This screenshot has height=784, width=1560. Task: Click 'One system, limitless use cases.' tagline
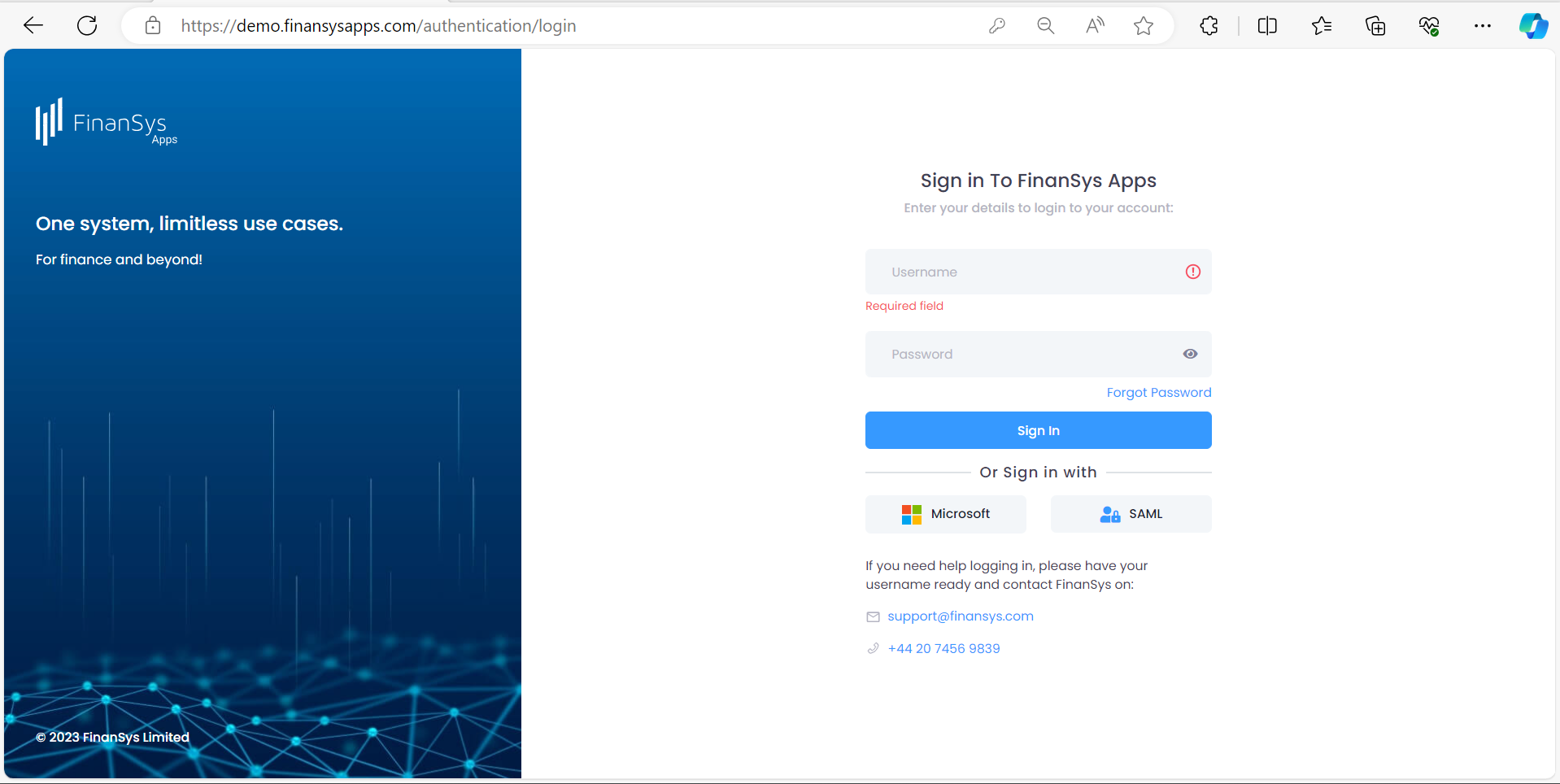(x=190, y=224)
